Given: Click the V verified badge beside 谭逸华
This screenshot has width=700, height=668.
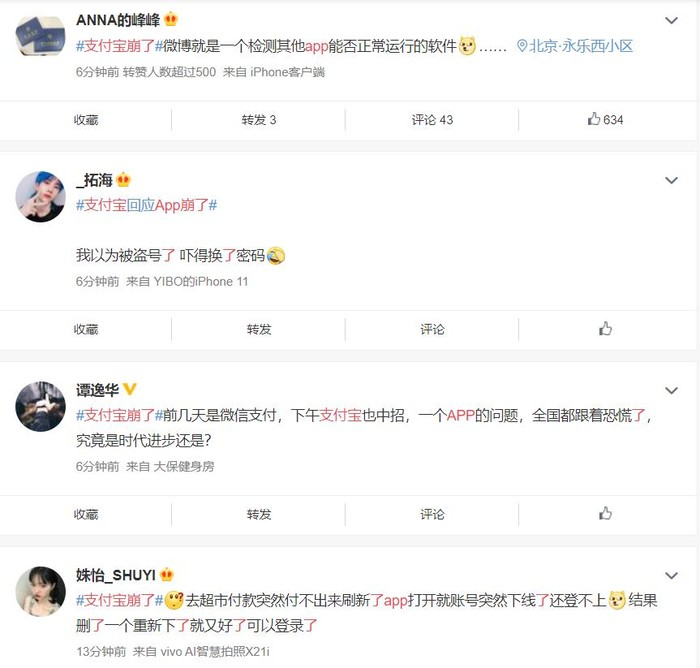Looking at the screenshot, I should (129, 389).
